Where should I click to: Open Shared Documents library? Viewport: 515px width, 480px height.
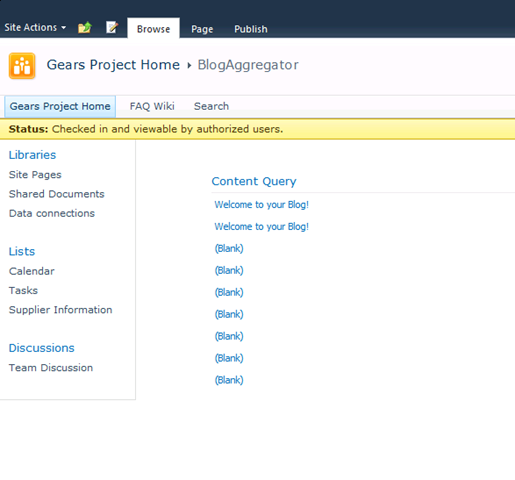[57, 194]
